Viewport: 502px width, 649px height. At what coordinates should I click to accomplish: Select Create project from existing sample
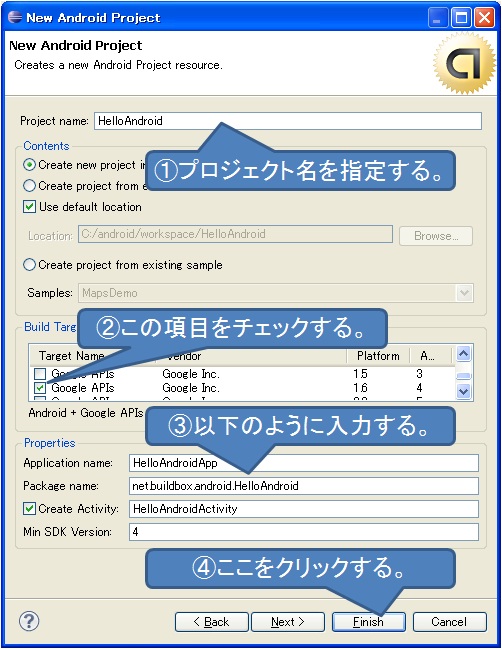click(x=29, y=264)
